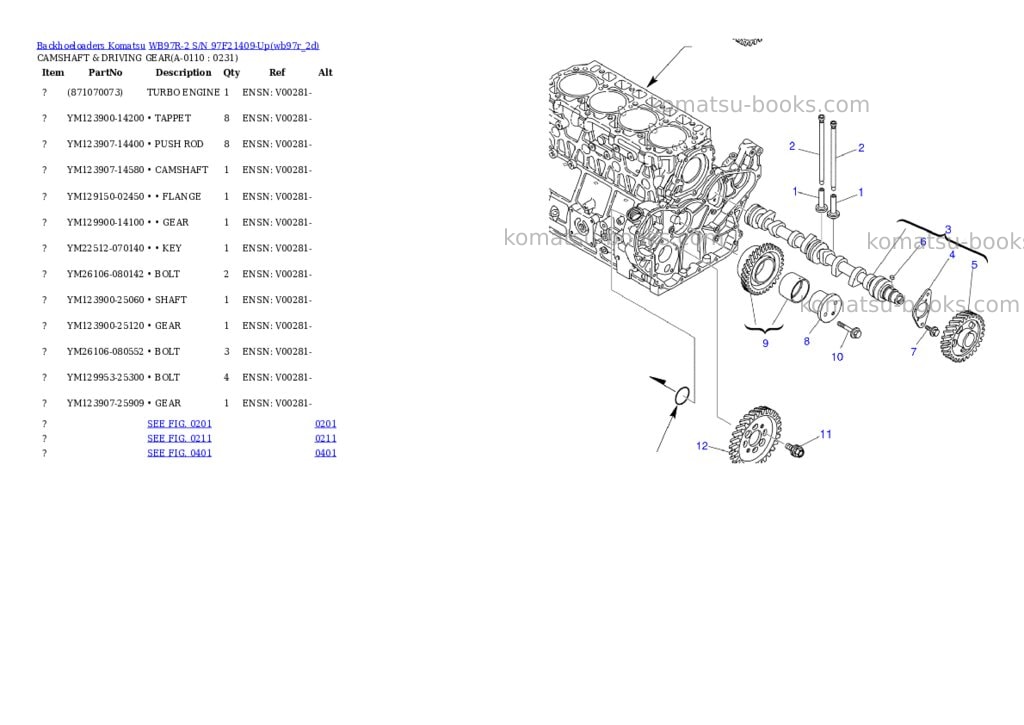Click the CAMSHAFT & DRIVING GEAR title

(137, 57)
